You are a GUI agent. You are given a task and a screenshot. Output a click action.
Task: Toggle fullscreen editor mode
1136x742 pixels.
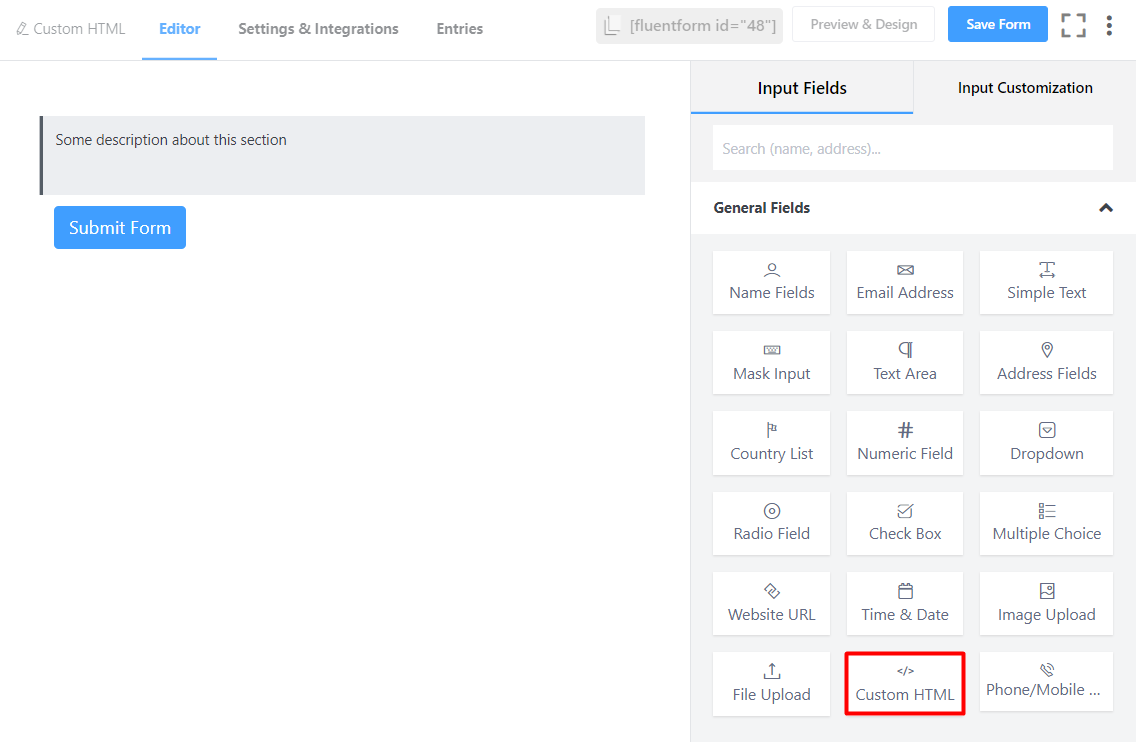click(x=1073, y=25)
